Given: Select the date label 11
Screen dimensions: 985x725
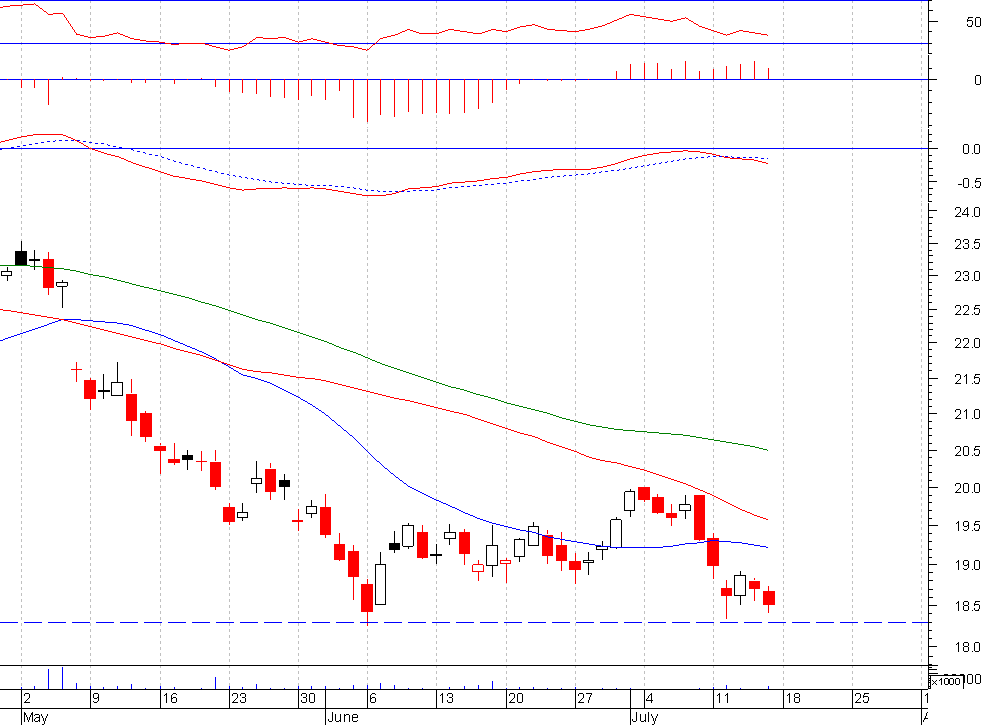Looking at the screenshot, I should pyautogui.click(x=722, y=699).
